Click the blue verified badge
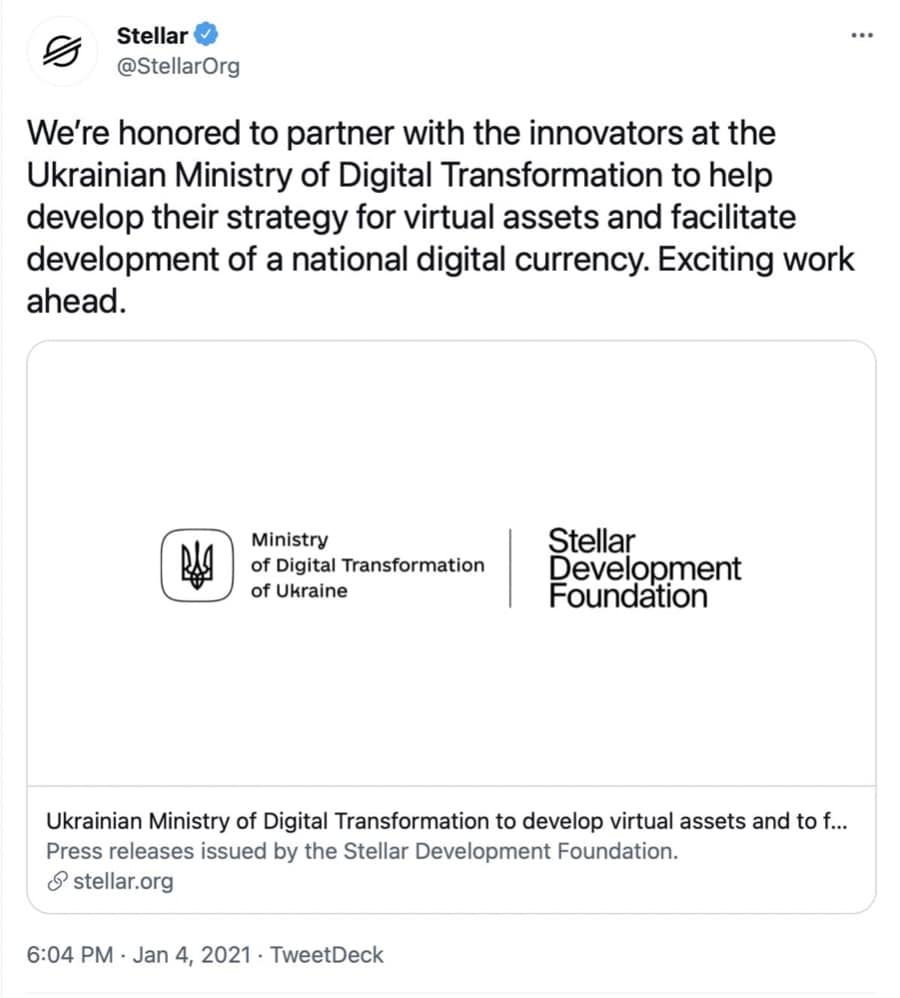 tap(207, 36)
